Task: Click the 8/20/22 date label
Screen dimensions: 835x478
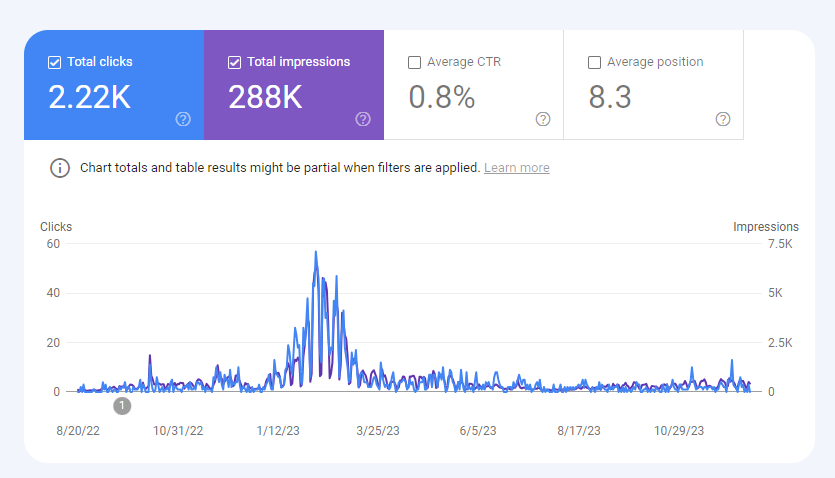Action: point(78,431)
